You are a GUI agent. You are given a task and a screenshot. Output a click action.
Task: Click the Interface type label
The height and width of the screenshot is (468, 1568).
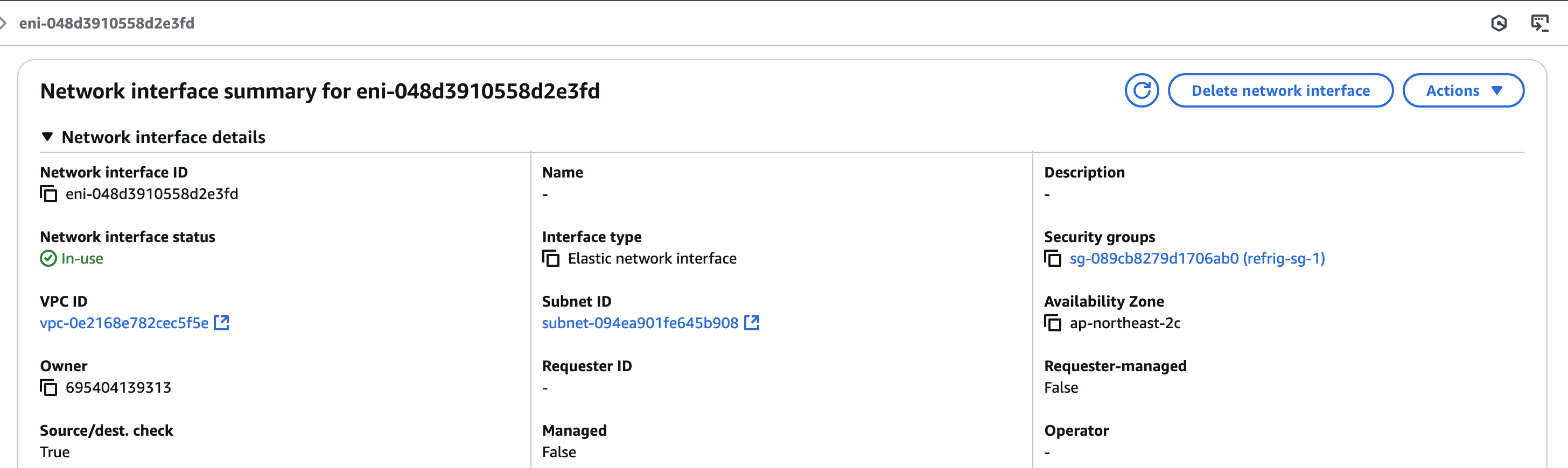(x=592, y=237)
